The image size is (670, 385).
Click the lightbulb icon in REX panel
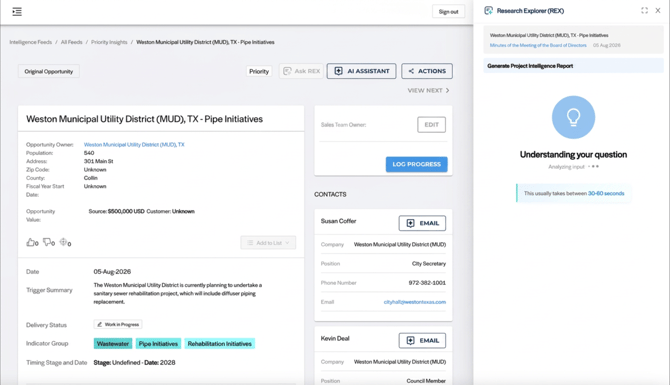(x=573, y=117)
